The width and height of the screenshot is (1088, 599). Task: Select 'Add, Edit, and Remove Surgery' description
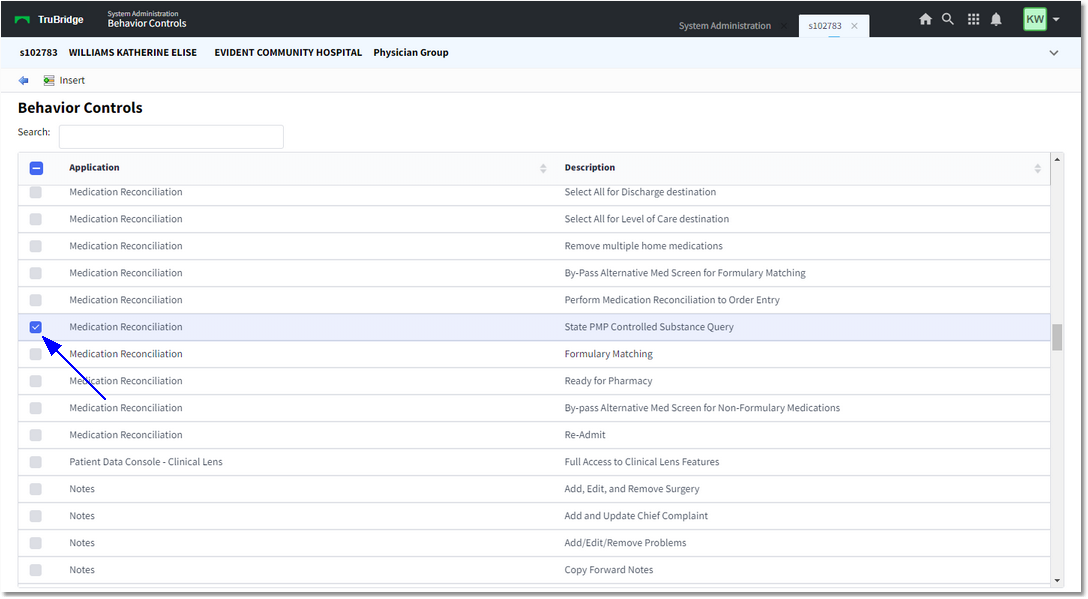[x=631, y=489]
